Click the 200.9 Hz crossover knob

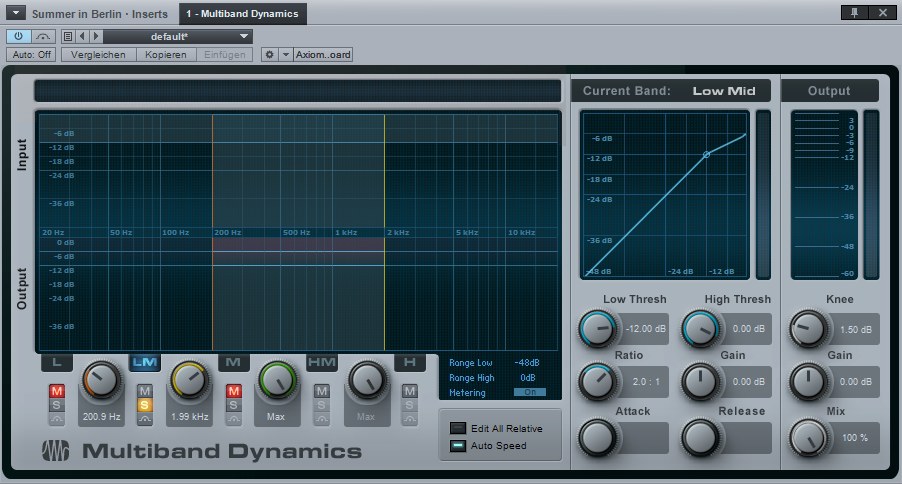(x=101, y=380)
